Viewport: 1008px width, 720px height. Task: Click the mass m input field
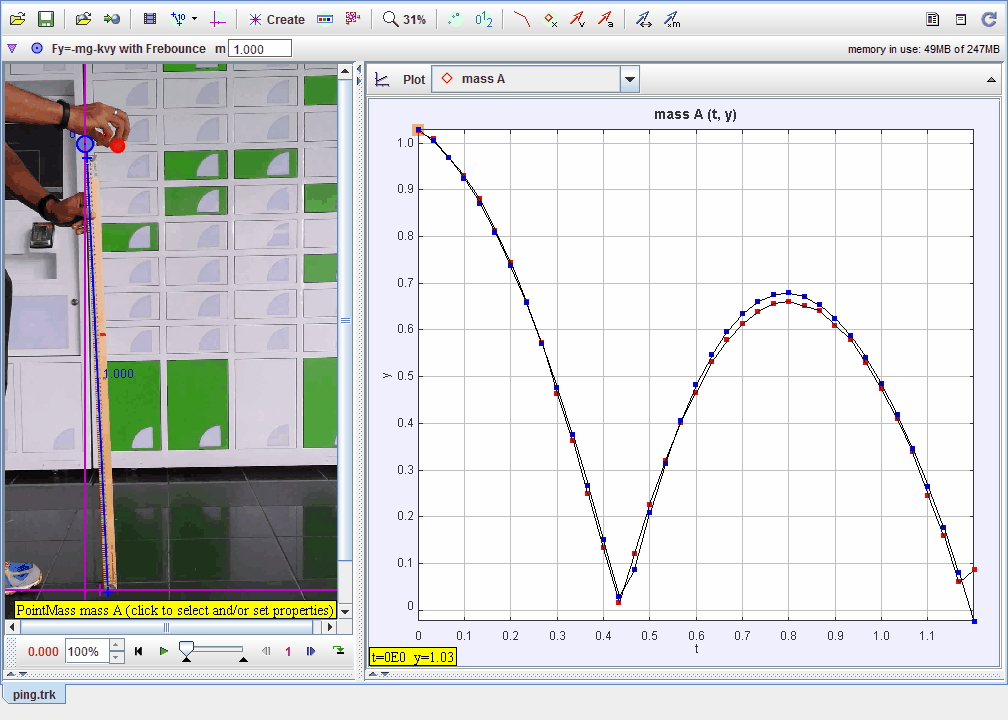(260, 48)
